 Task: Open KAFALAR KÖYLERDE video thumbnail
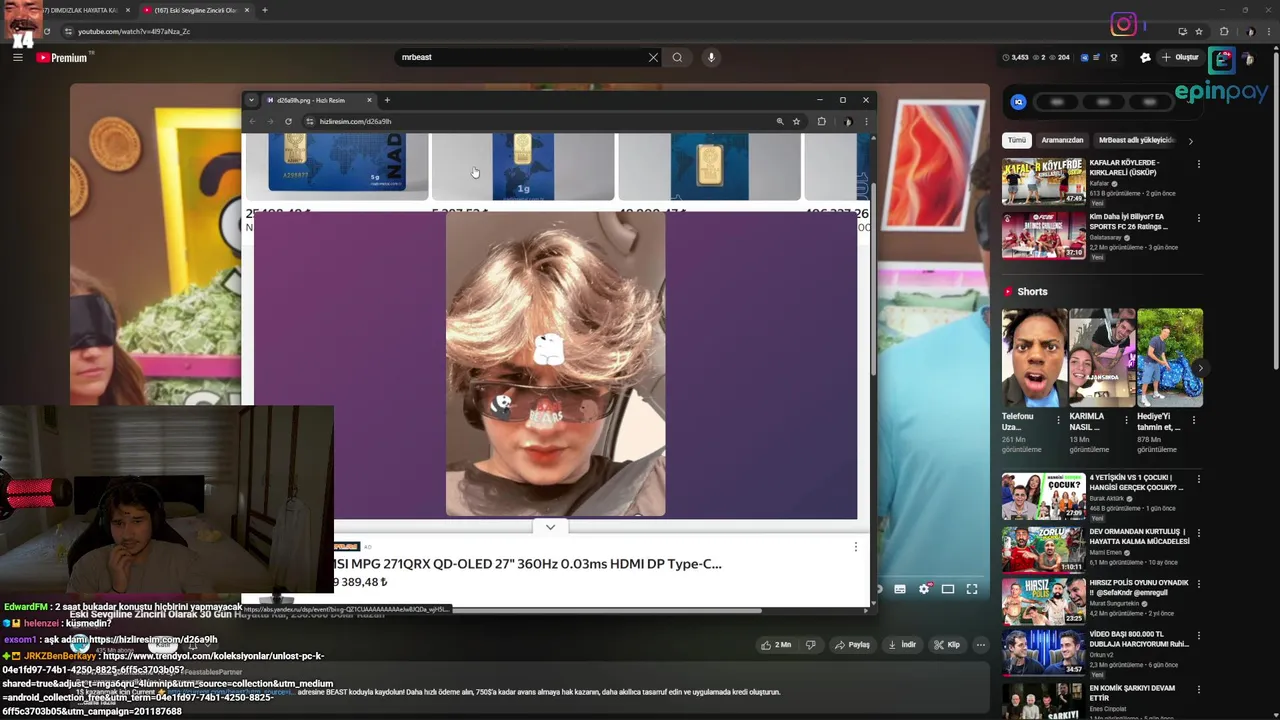point(1043,181)
